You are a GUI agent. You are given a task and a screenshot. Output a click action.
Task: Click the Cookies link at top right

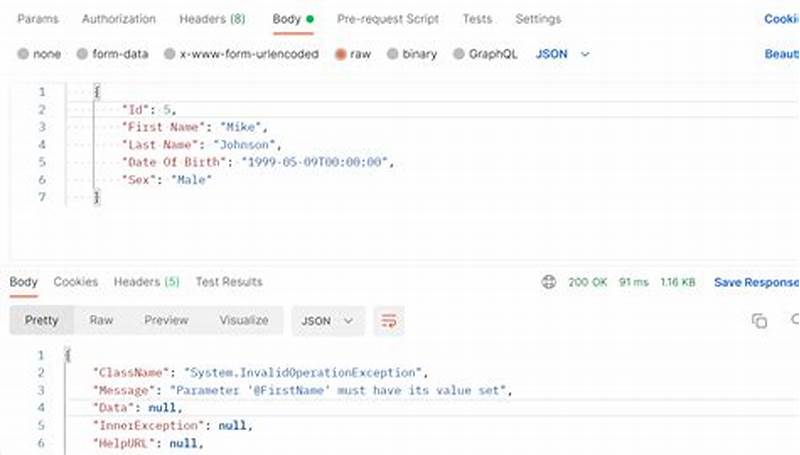coord(782,19)
